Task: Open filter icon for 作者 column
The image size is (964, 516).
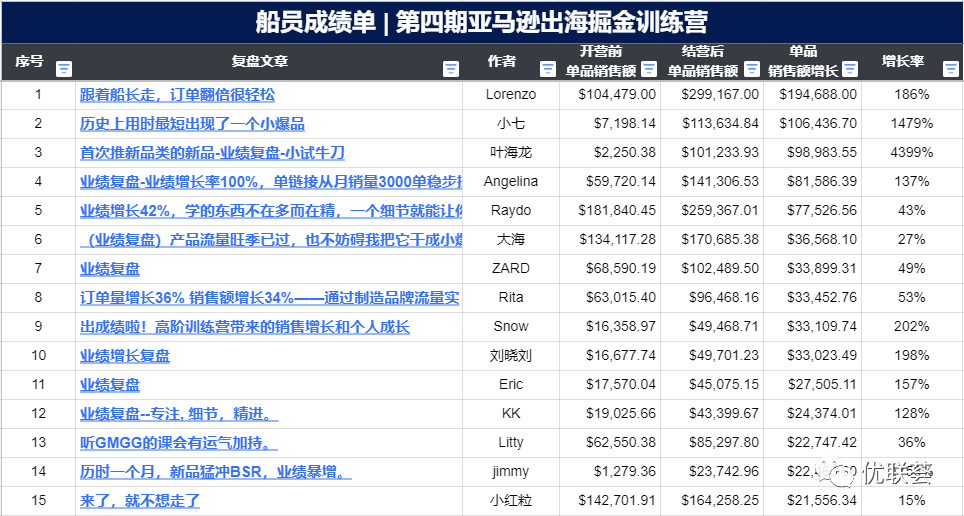Action: (547, 69)
